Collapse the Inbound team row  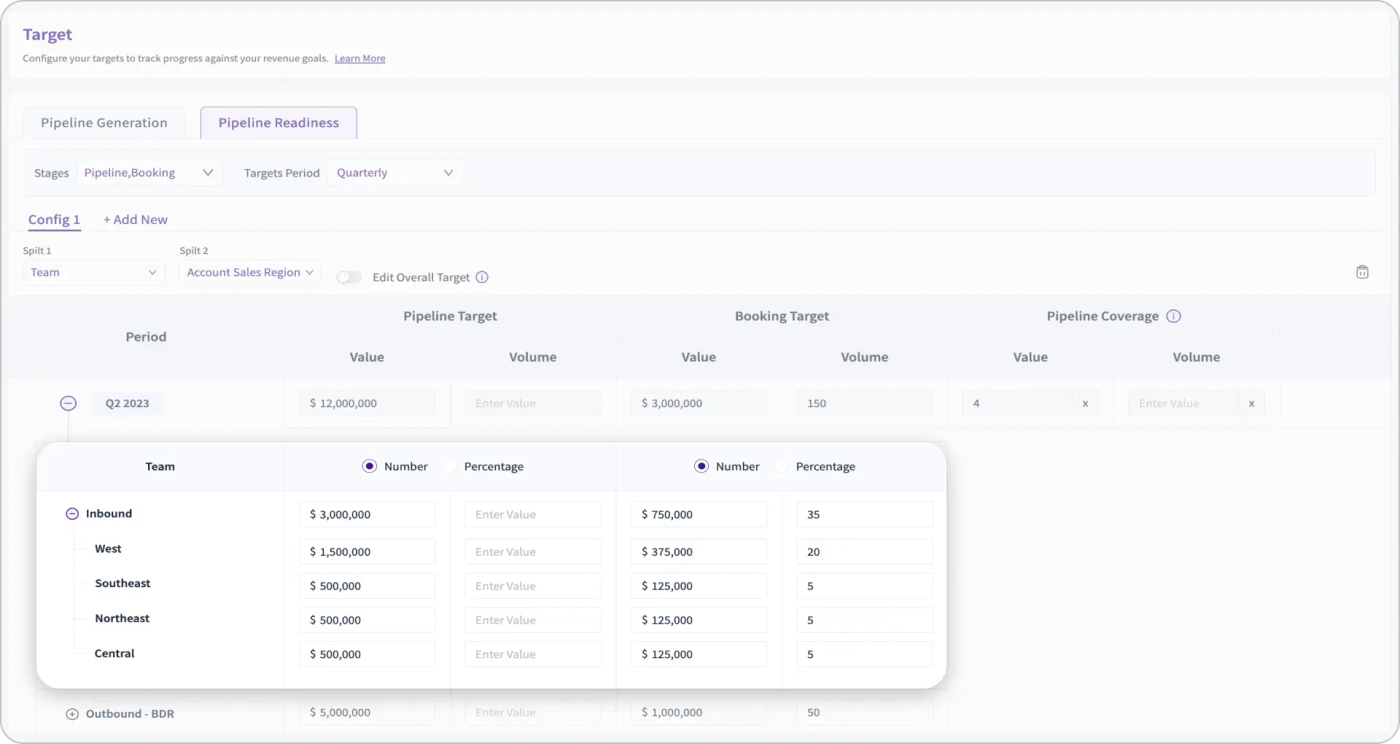click(72, 514)
